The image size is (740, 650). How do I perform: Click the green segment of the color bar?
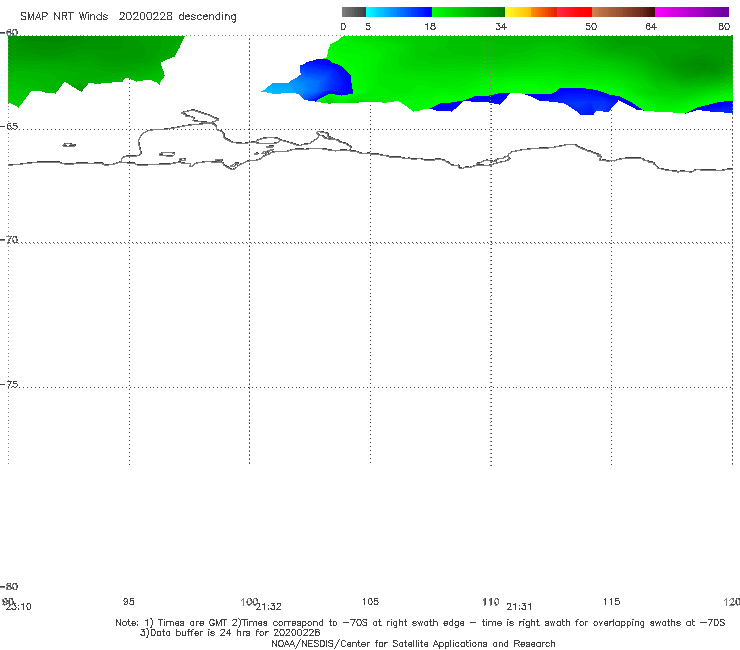[468, 12]
